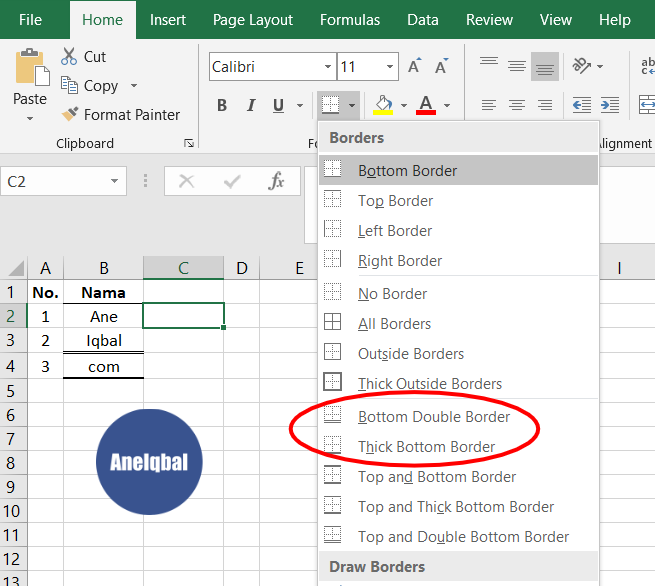Choose Top and Double Bottom Border
This screenshot has height=586, width=655.
(x=458, y=536)
